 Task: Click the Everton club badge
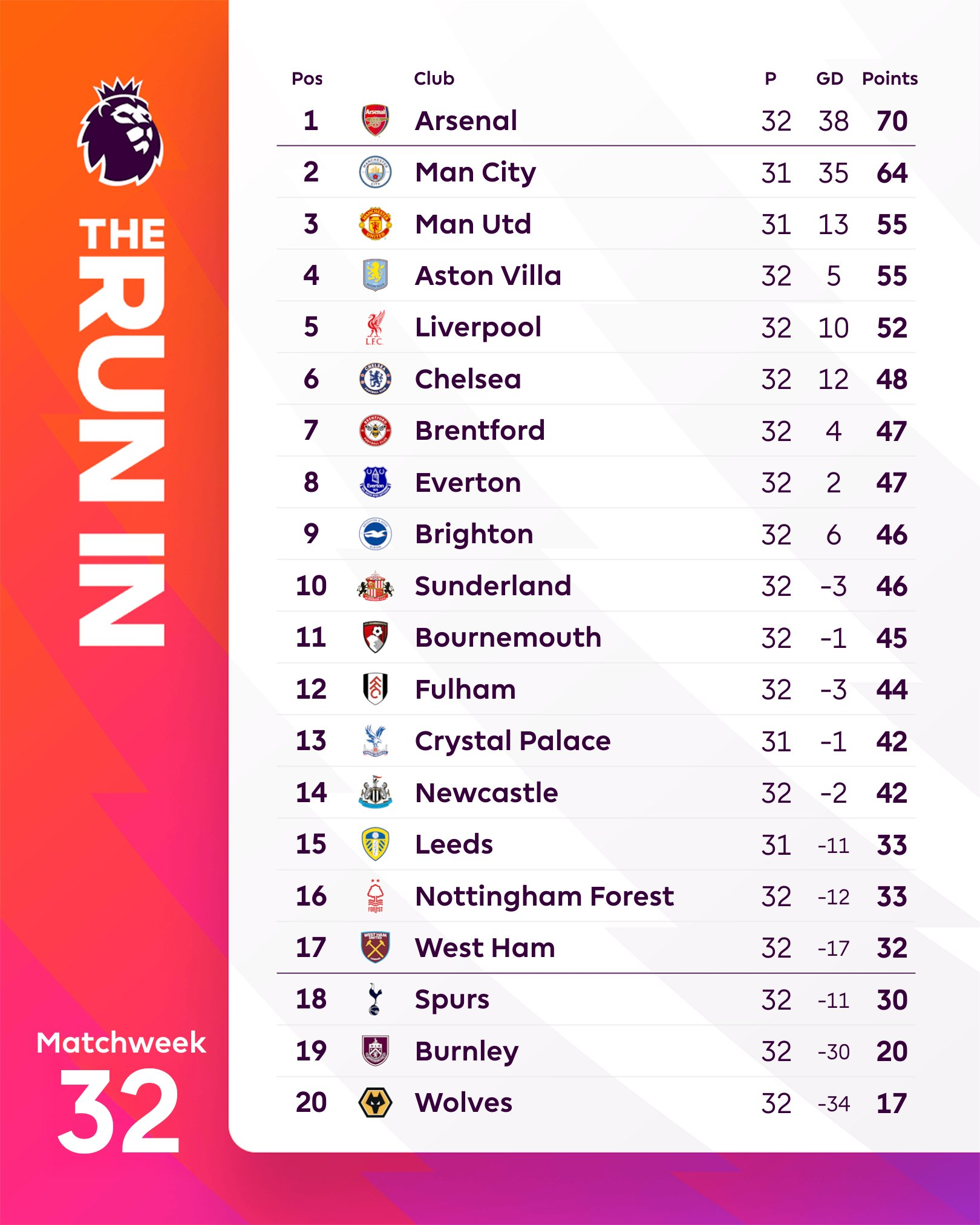point(375,482)
